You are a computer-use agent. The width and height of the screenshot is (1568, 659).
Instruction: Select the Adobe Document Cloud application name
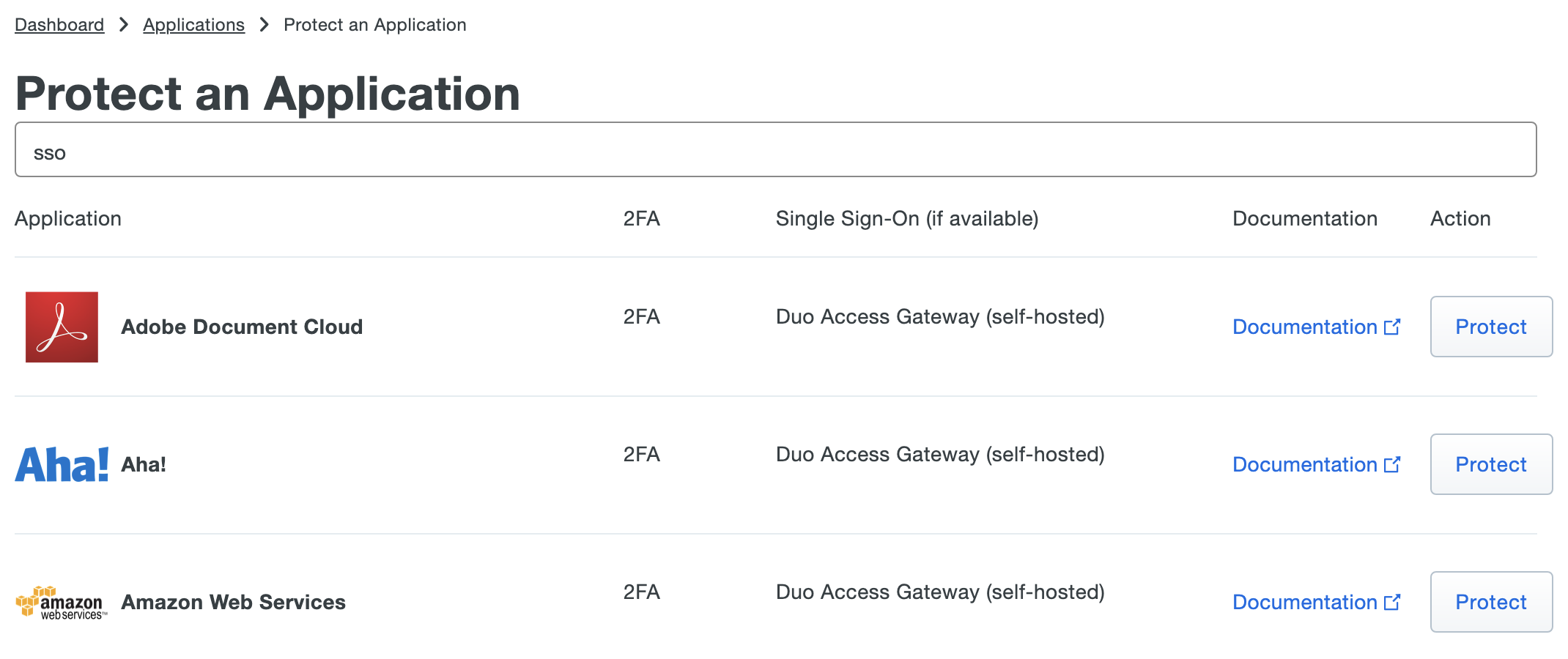tap(242, 327)
